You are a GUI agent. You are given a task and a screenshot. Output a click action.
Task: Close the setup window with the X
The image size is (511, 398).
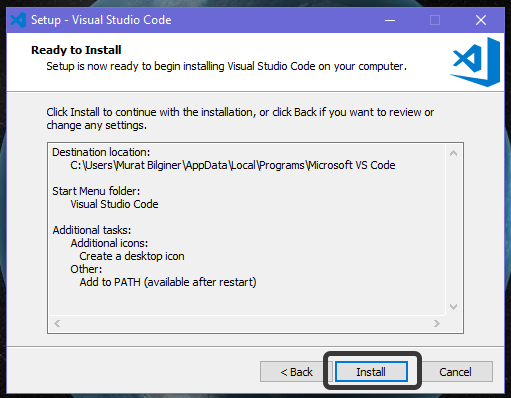[x=481, y=20]
